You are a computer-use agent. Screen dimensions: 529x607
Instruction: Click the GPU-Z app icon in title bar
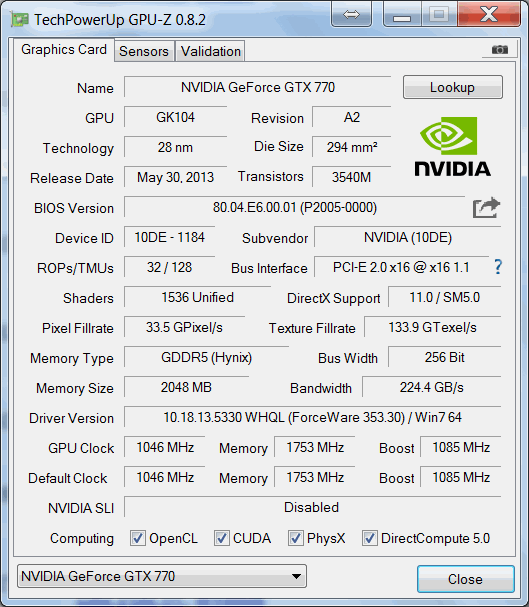click(x=20, y=19)
